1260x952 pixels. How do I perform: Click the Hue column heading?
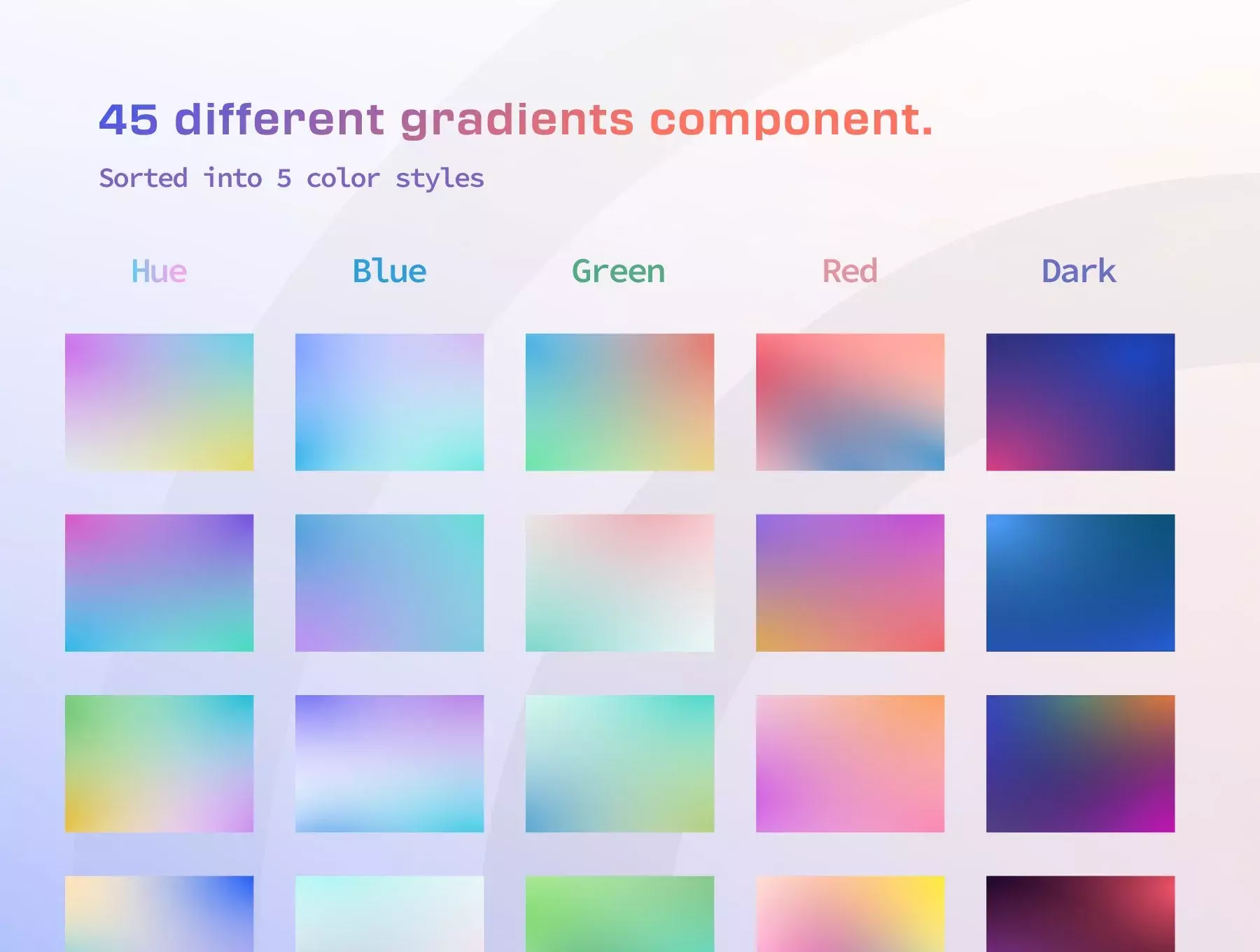click(159, 271)
